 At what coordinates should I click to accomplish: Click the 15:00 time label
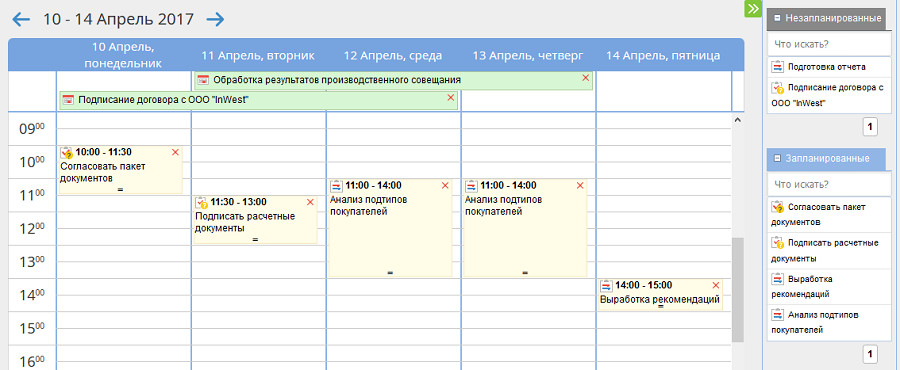(x=32, y=329)
